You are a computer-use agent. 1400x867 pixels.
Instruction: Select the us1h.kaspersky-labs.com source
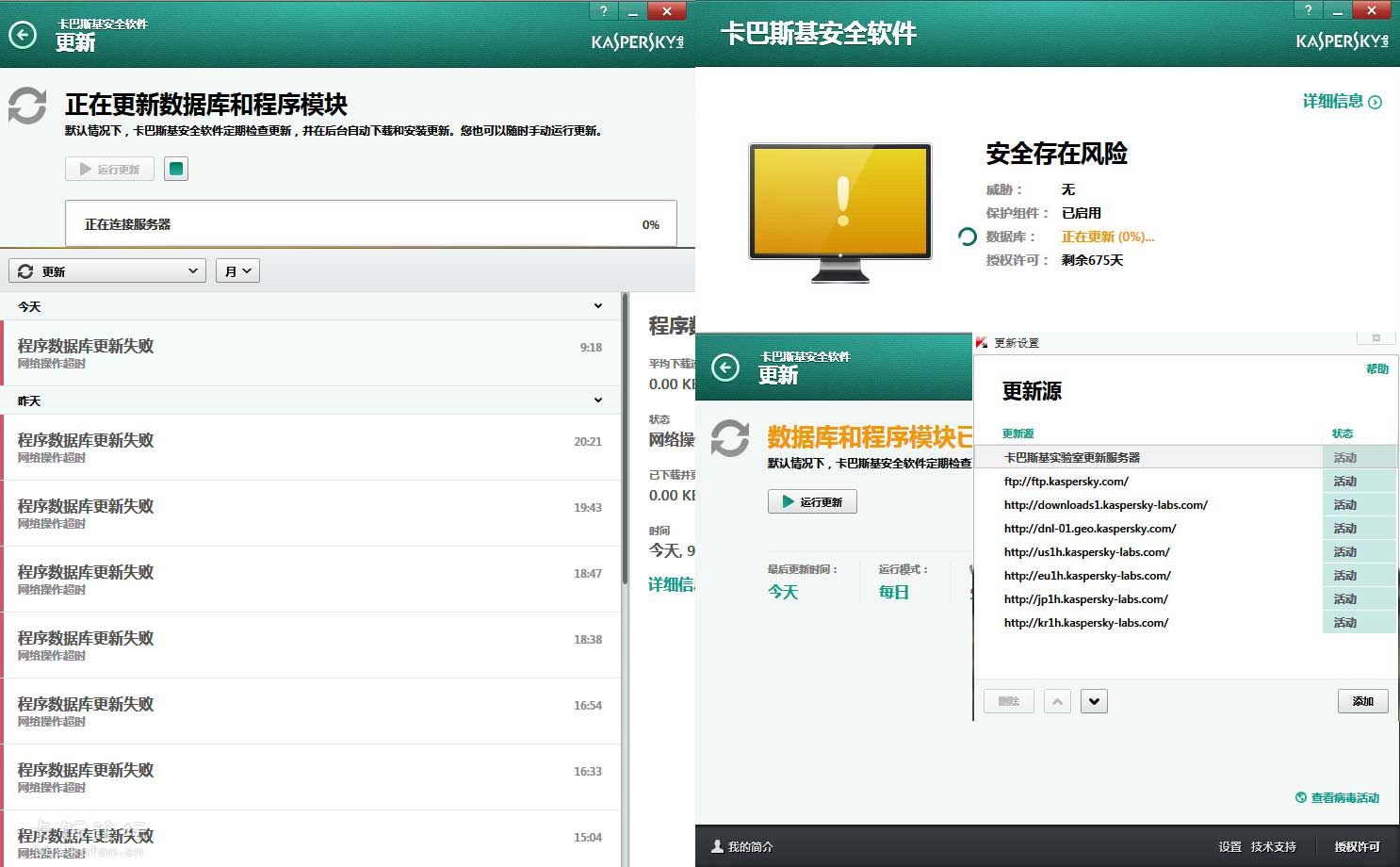tap(1185, 551)
